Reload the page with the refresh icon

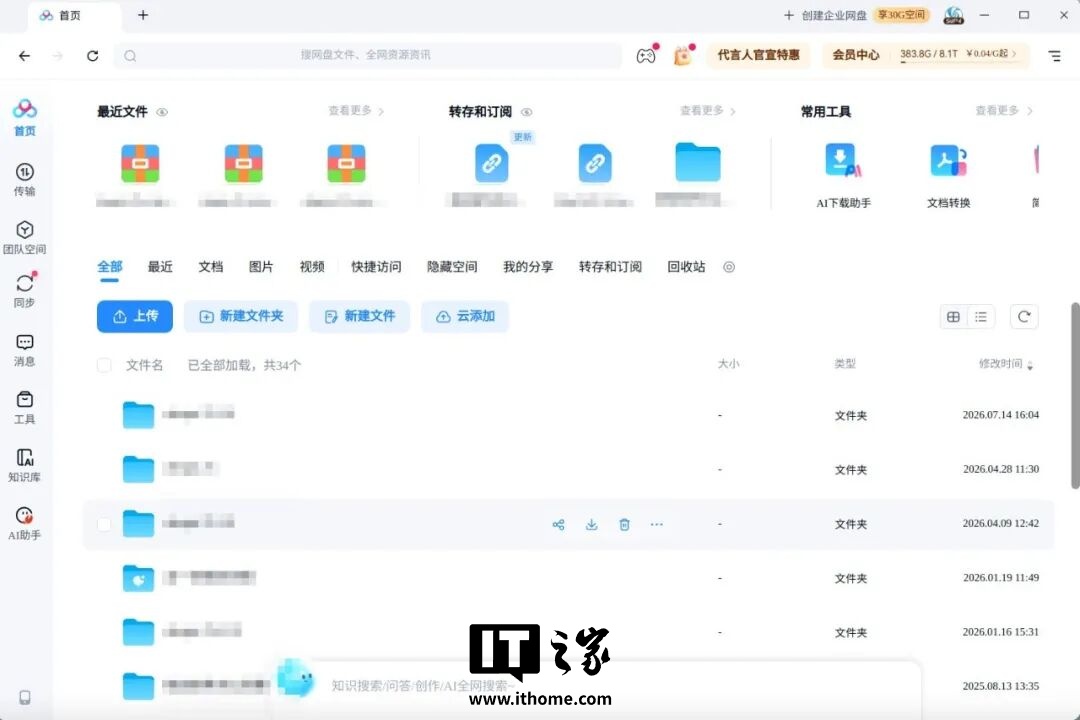(92, 56)
